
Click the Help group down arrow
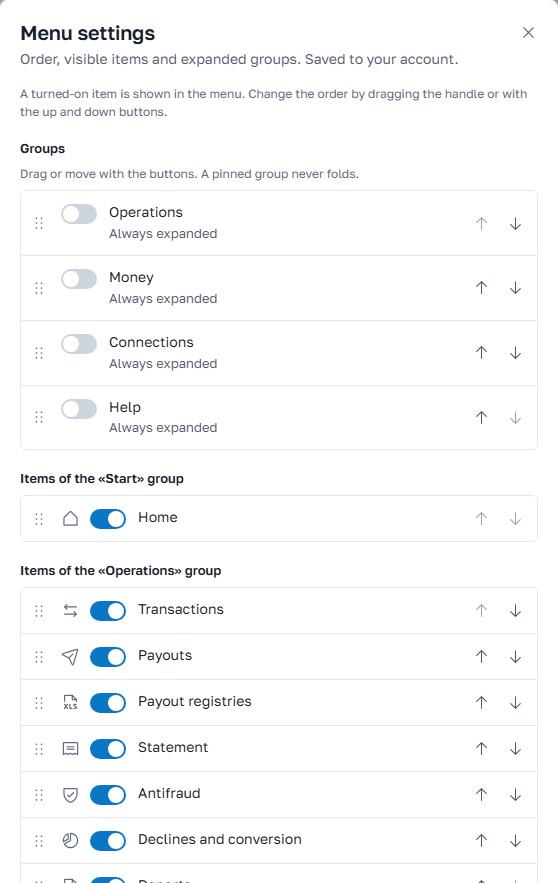pyautogui.click(x=515, y=417)
